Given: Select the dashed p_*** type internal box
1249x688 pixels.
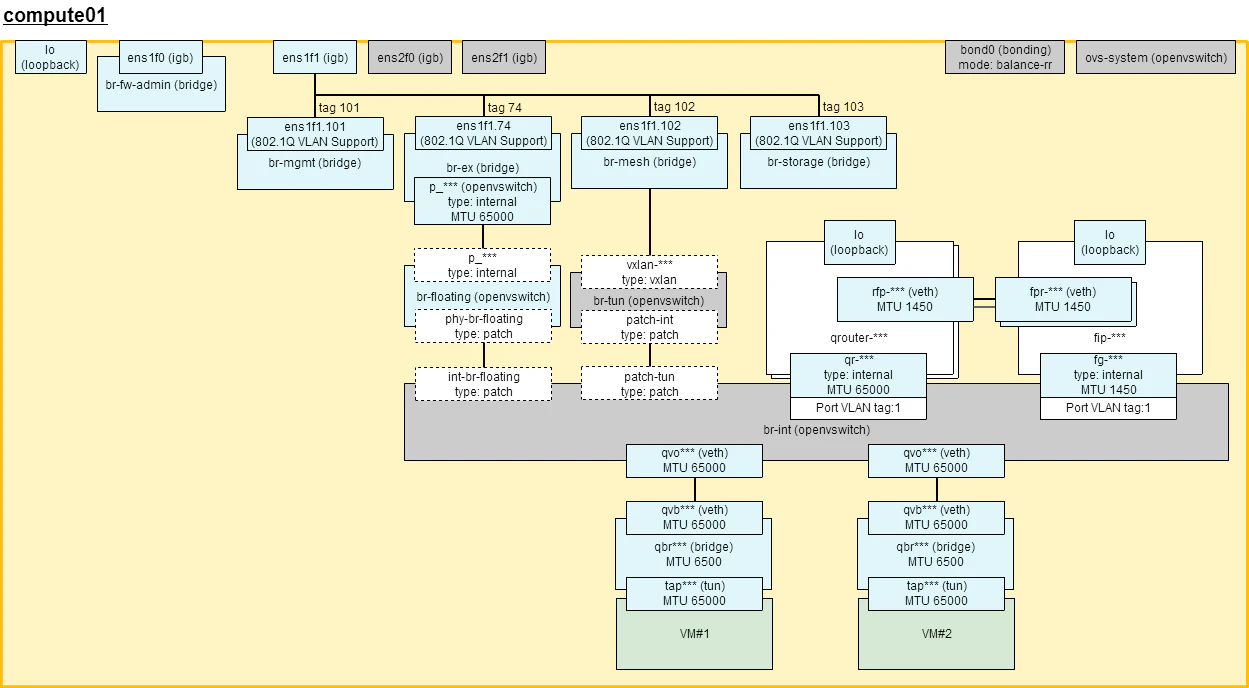Looking at the screenshot, I should tap(483, 265).
